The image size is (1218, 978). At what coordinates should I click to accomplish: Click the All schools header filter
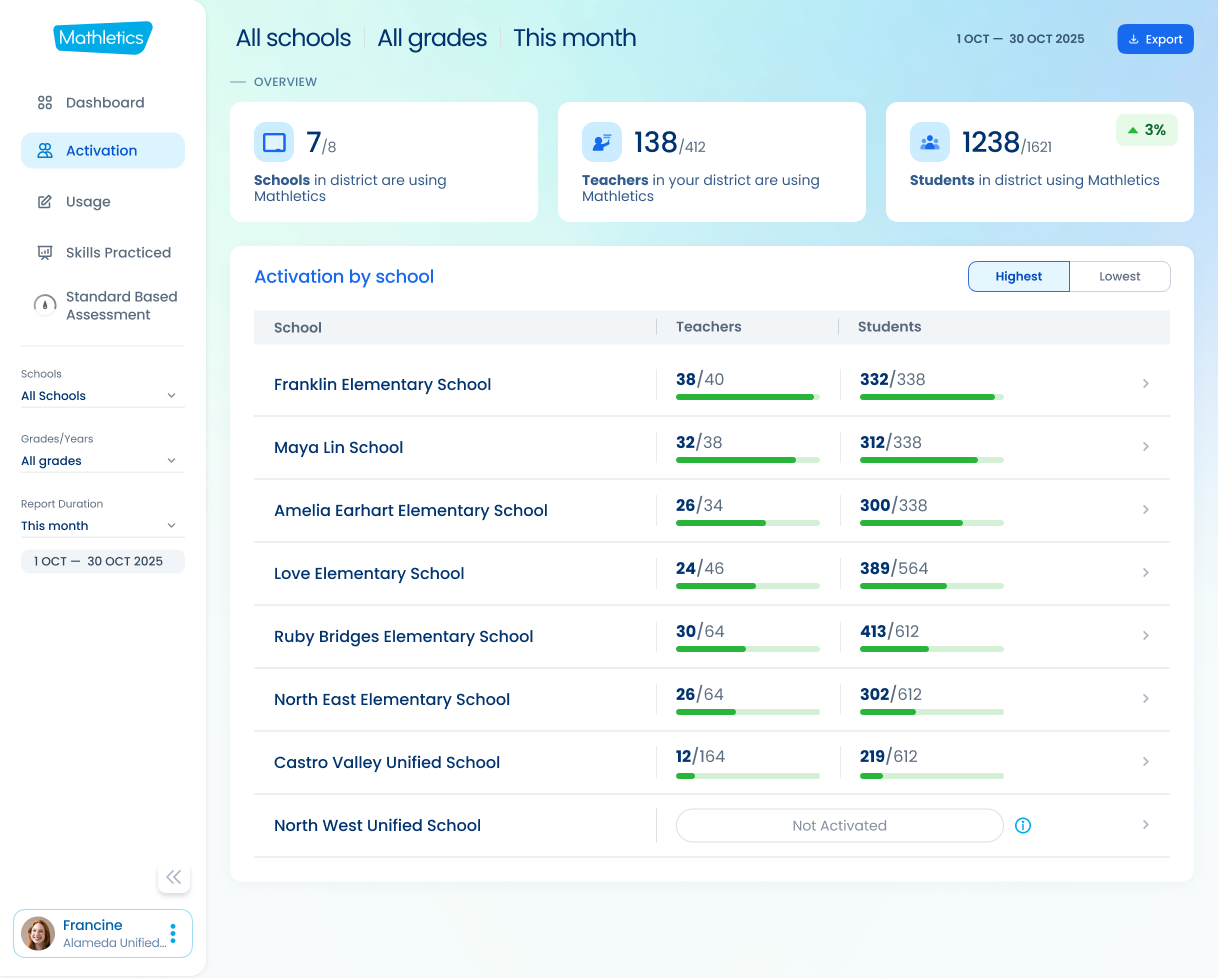click(x=294, y=38)
